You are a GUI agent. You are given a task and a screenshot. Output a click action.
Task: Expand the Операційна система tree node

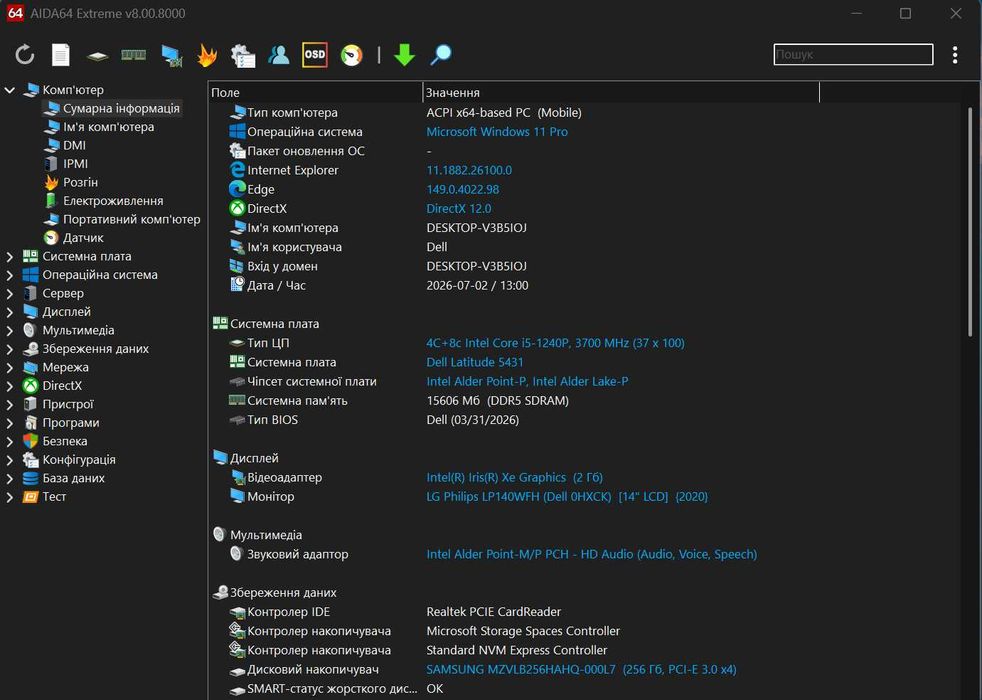(x=9, y=275)
